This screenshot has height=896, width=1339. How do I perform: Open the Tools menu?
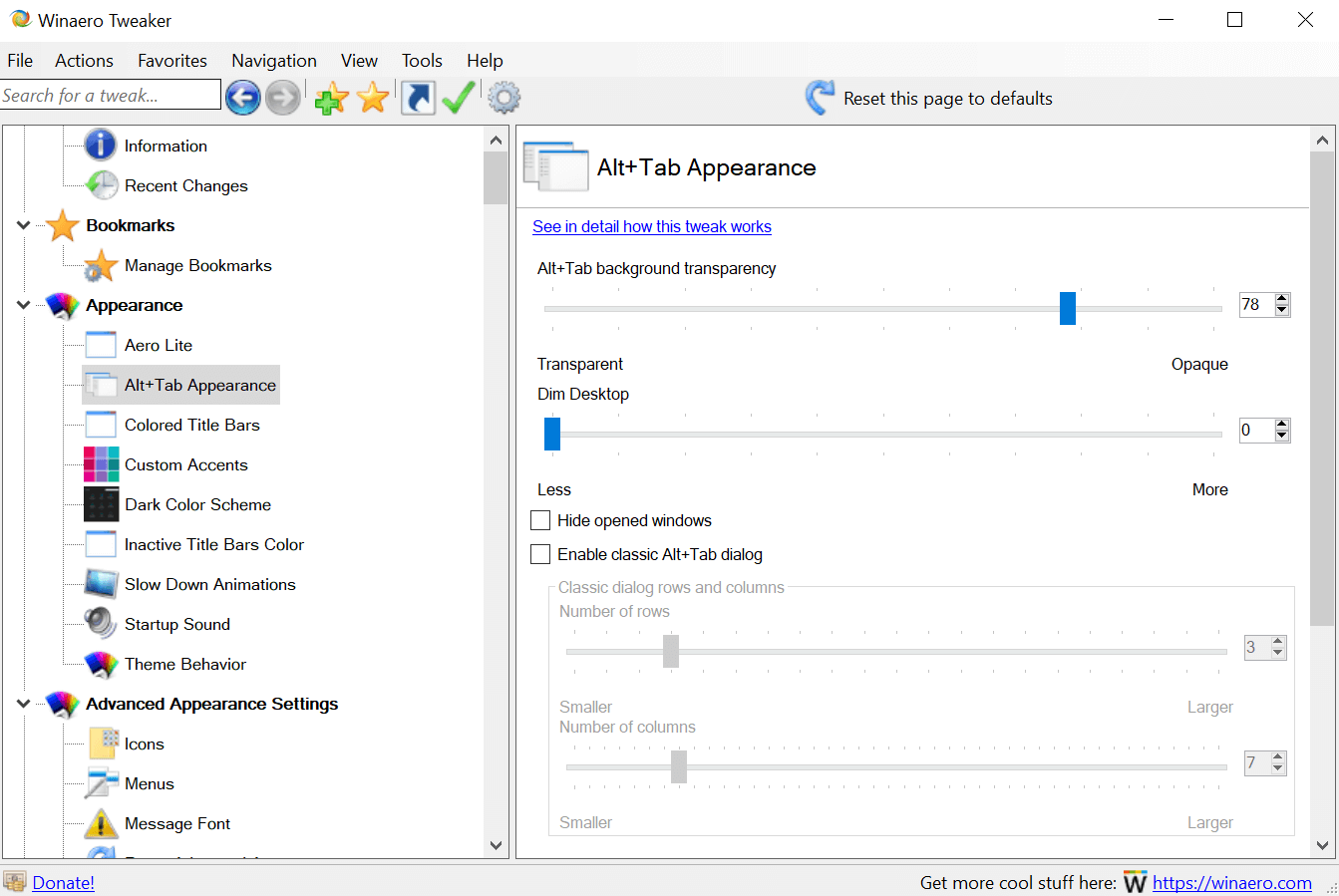(421, 60)
